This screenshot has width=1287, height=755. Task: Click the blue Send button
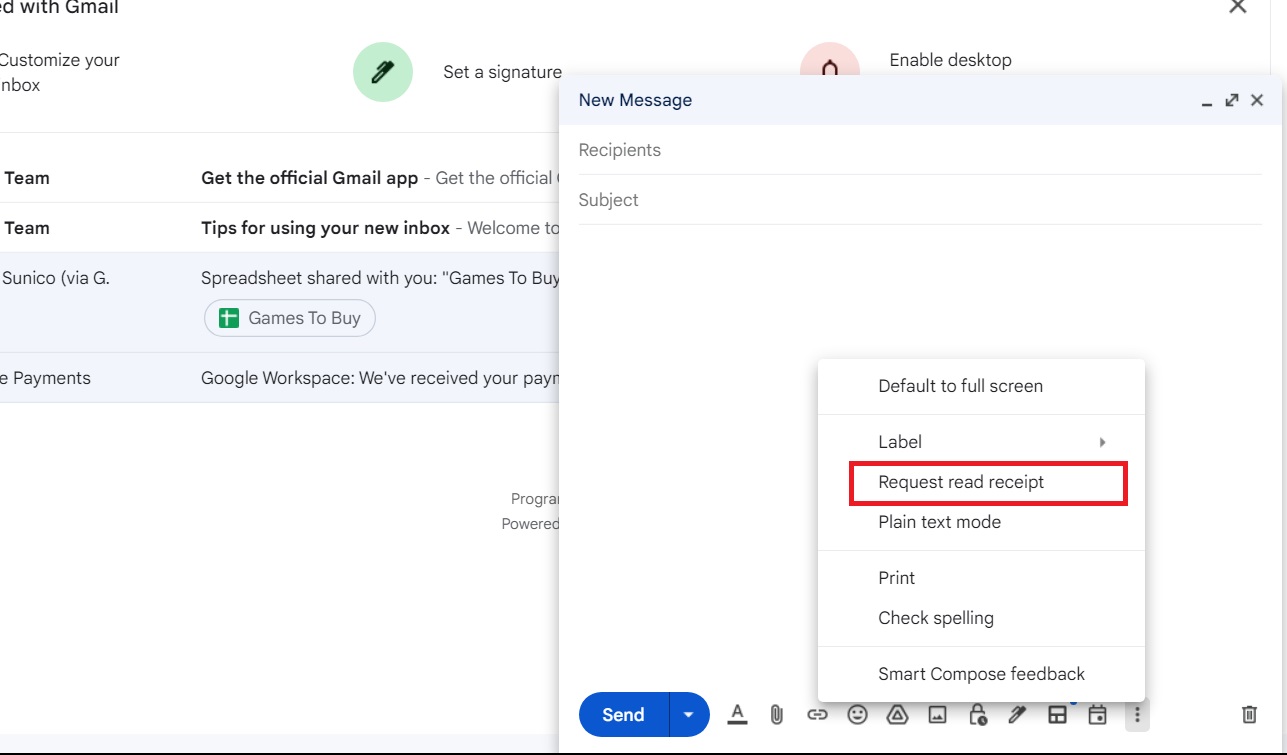click(x=623, y=714)
